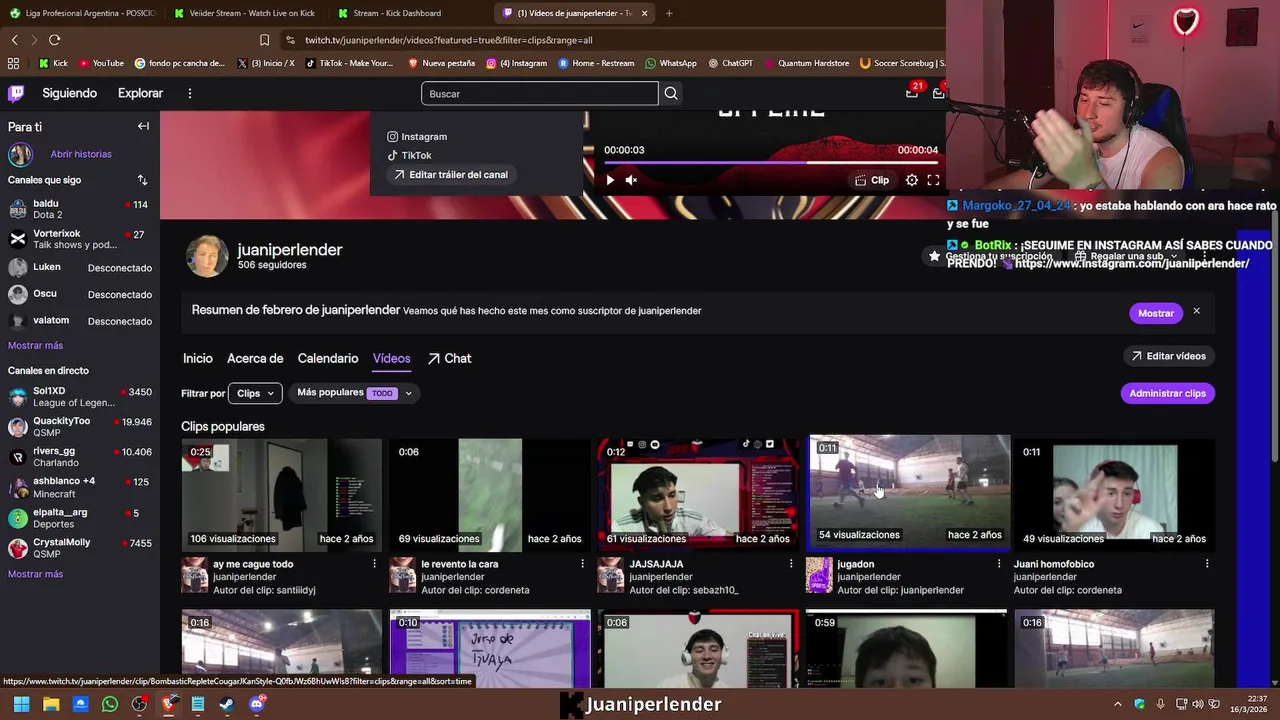Open the WhatsApp bookmark
The height and width of the screenshot is (720, 1280).
point(671,63)
